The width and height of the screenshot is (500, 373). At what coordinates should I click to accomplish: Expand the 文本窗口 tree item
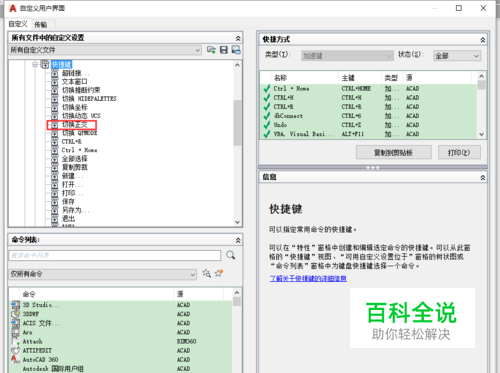pyautogui.click(x=55, y=82)
